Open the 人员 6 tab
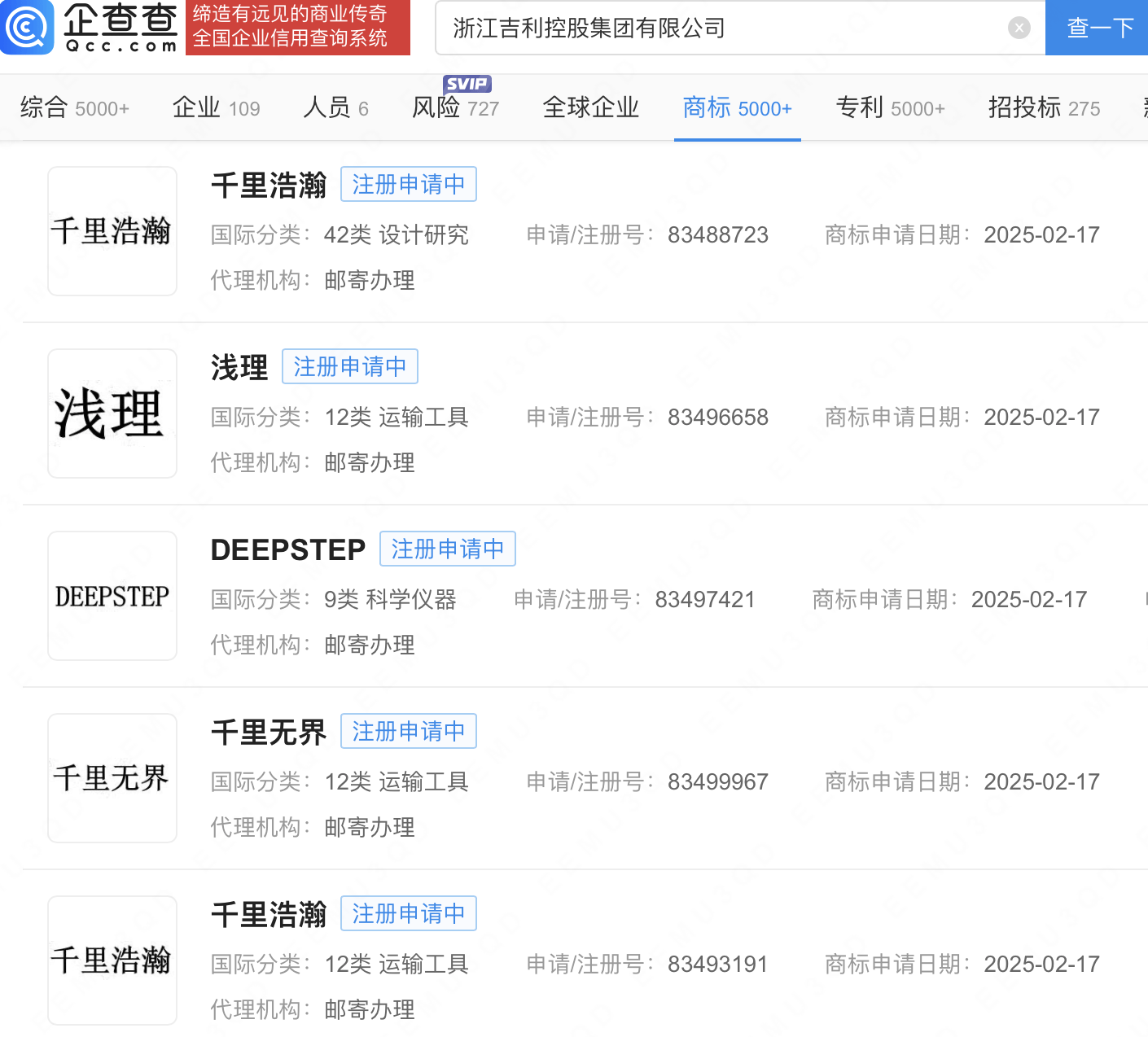 pos(335,107)
